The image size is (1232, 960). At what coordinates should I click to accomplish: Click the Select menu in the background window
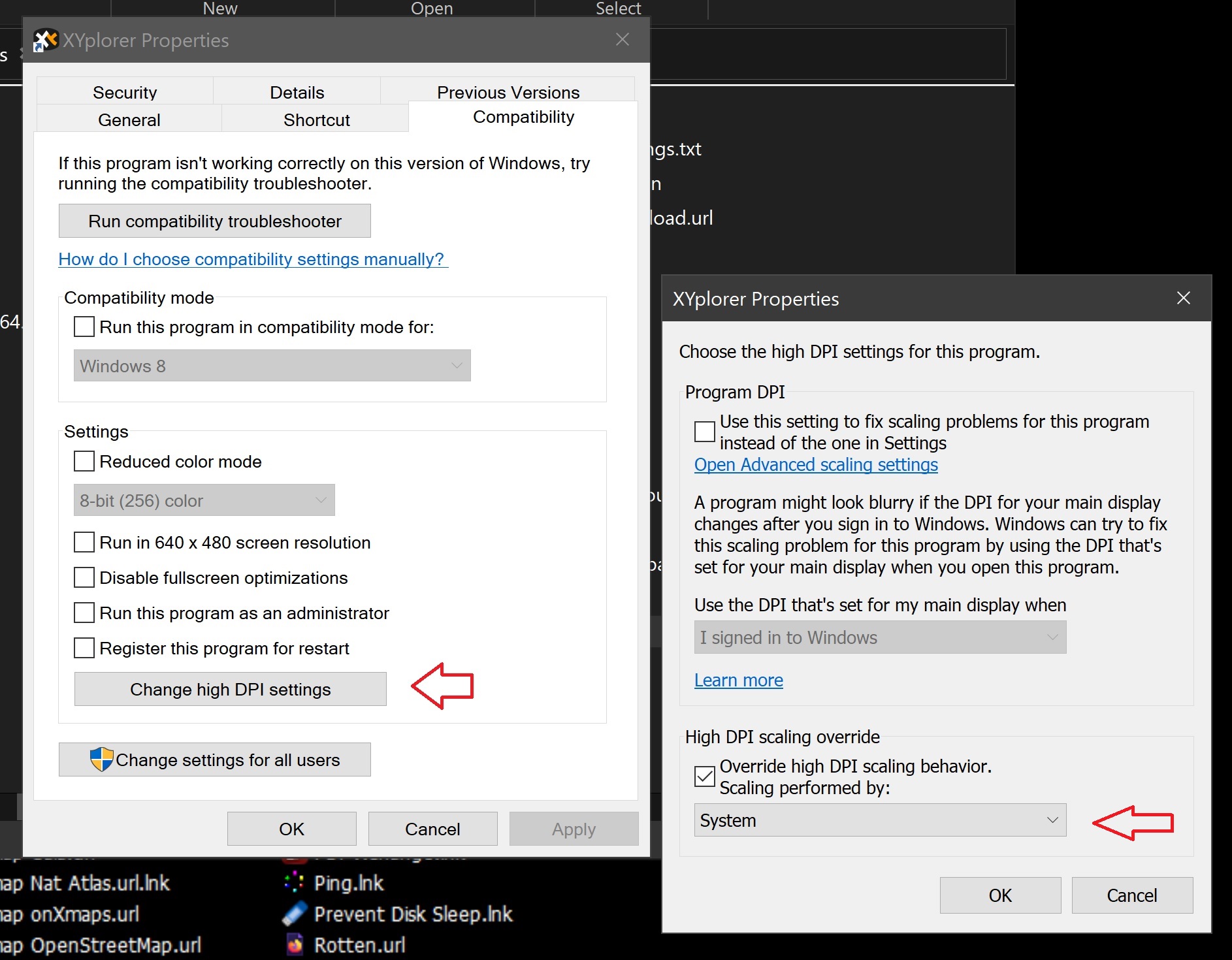coord(619,8)
